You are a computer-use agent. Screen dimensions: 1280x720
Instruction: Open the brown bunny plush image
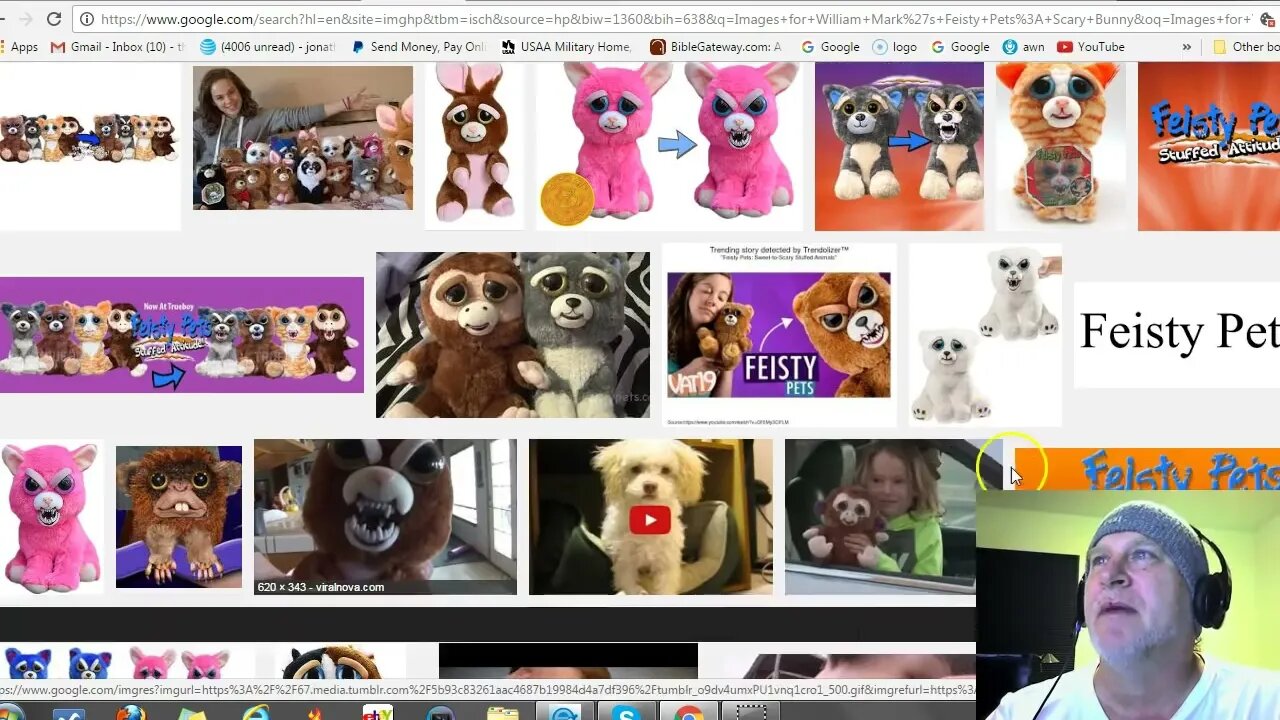[x=474, y=145]
